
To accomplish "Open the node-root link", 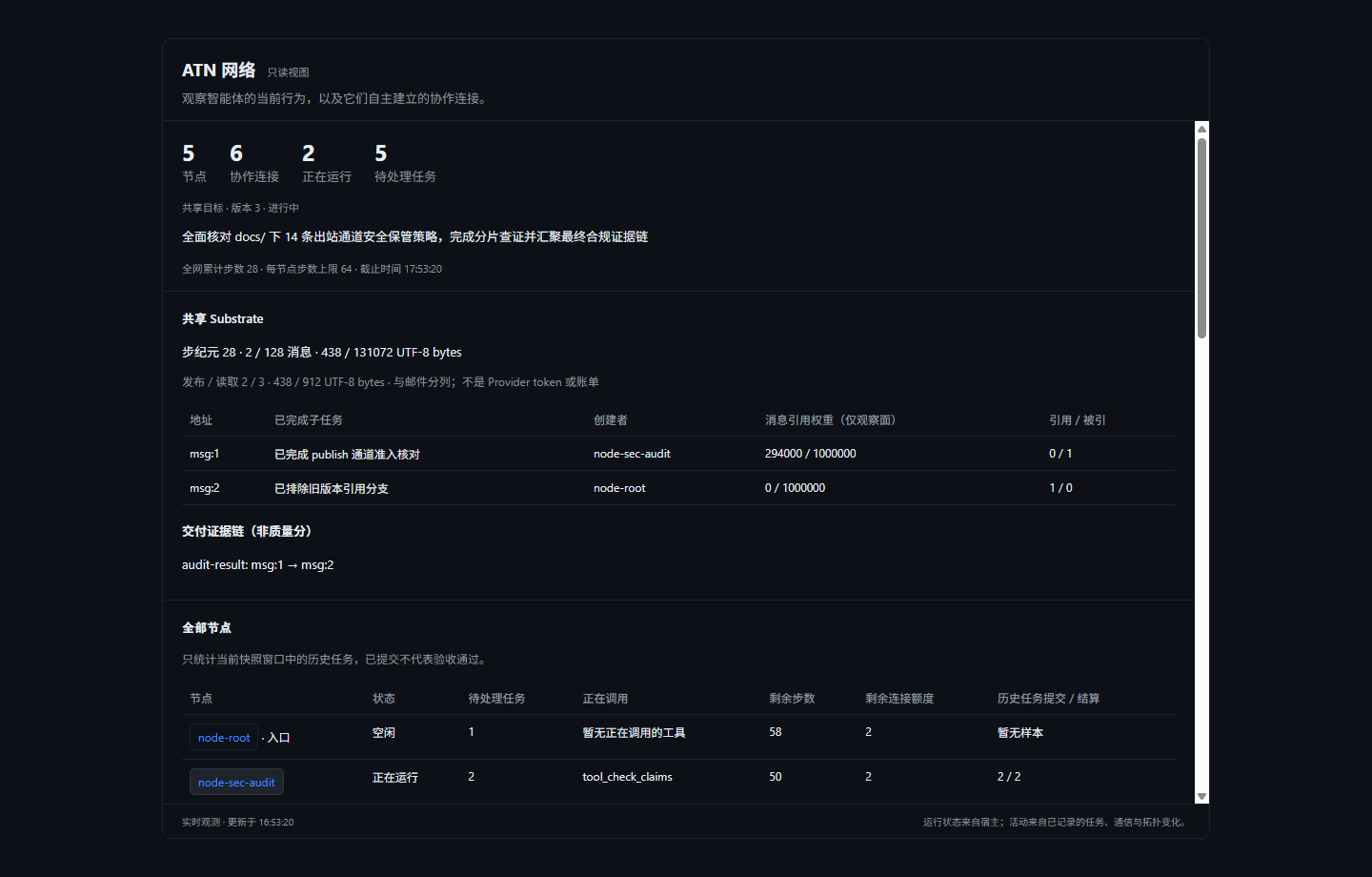I will (x=224, y=738).
